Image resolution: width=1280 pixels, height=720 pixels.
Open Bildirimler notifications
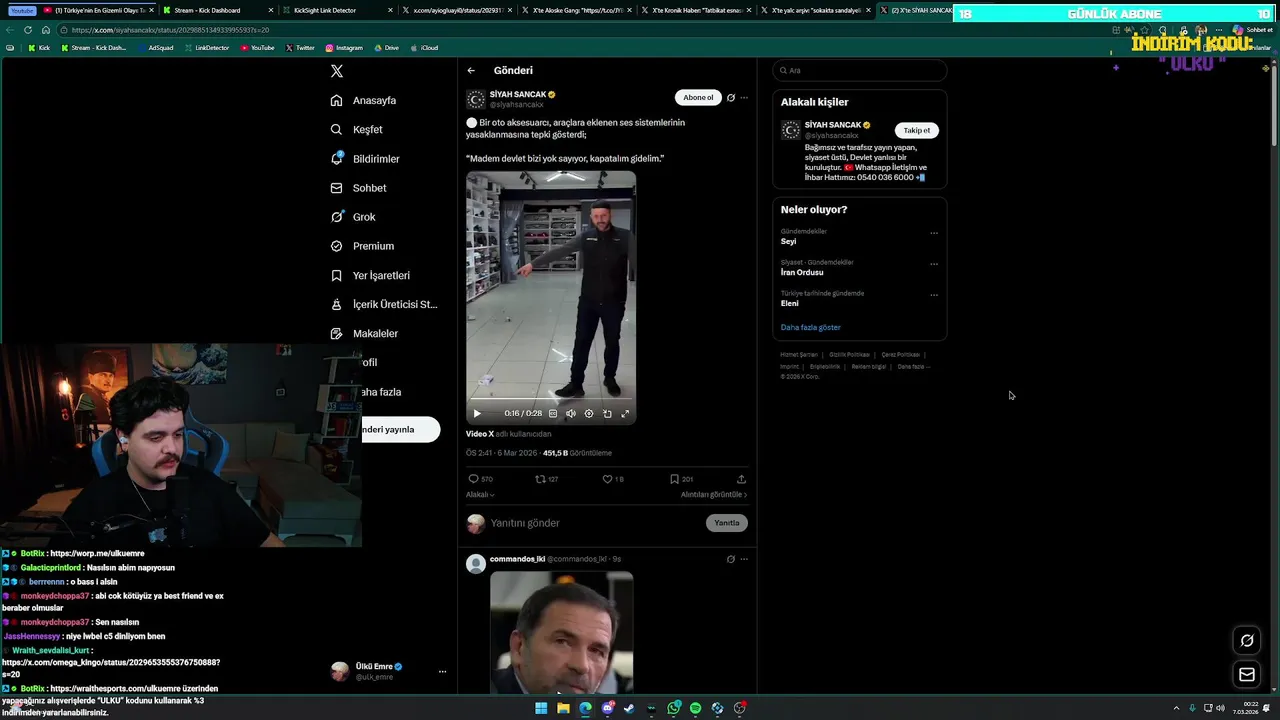tap(365, 159)
